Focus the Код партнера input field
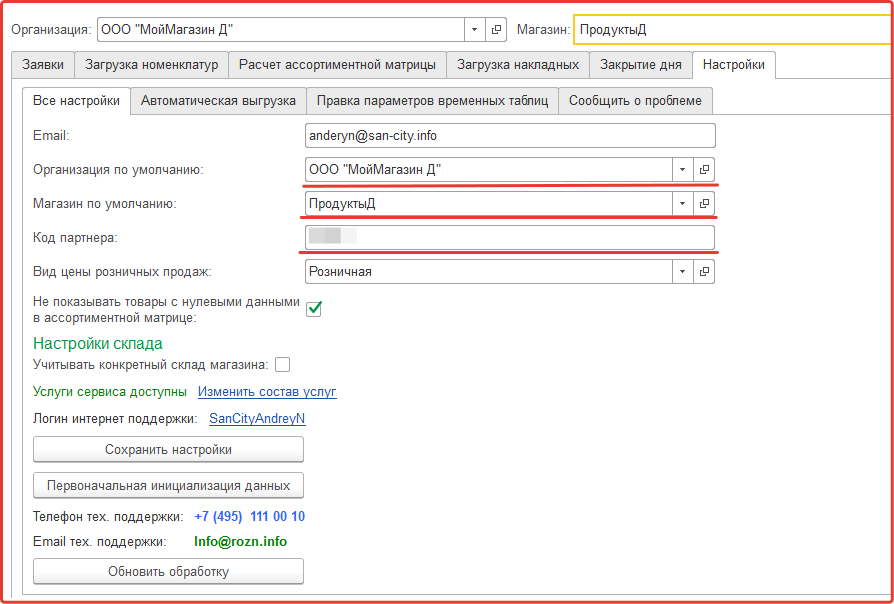894x604 pixels. pyautogui.click(x=510, y=237)
